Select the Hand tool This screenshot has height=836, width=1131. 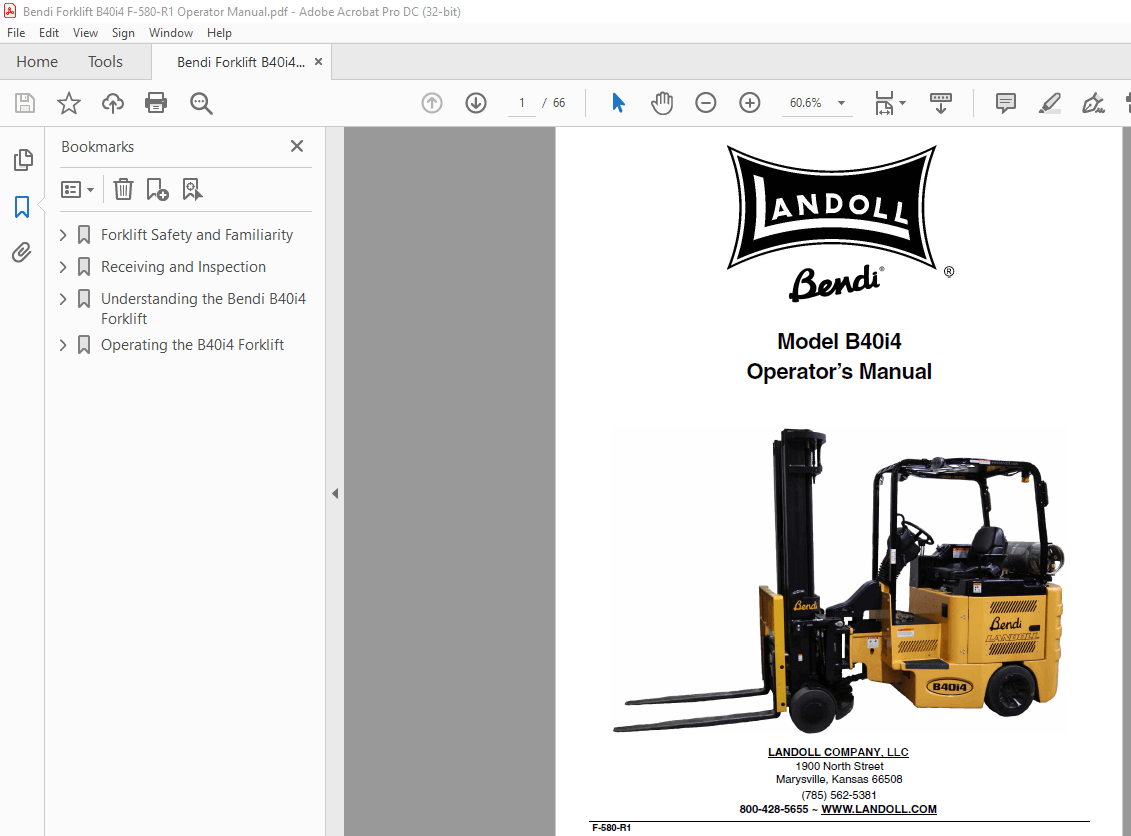click(661, 102)
